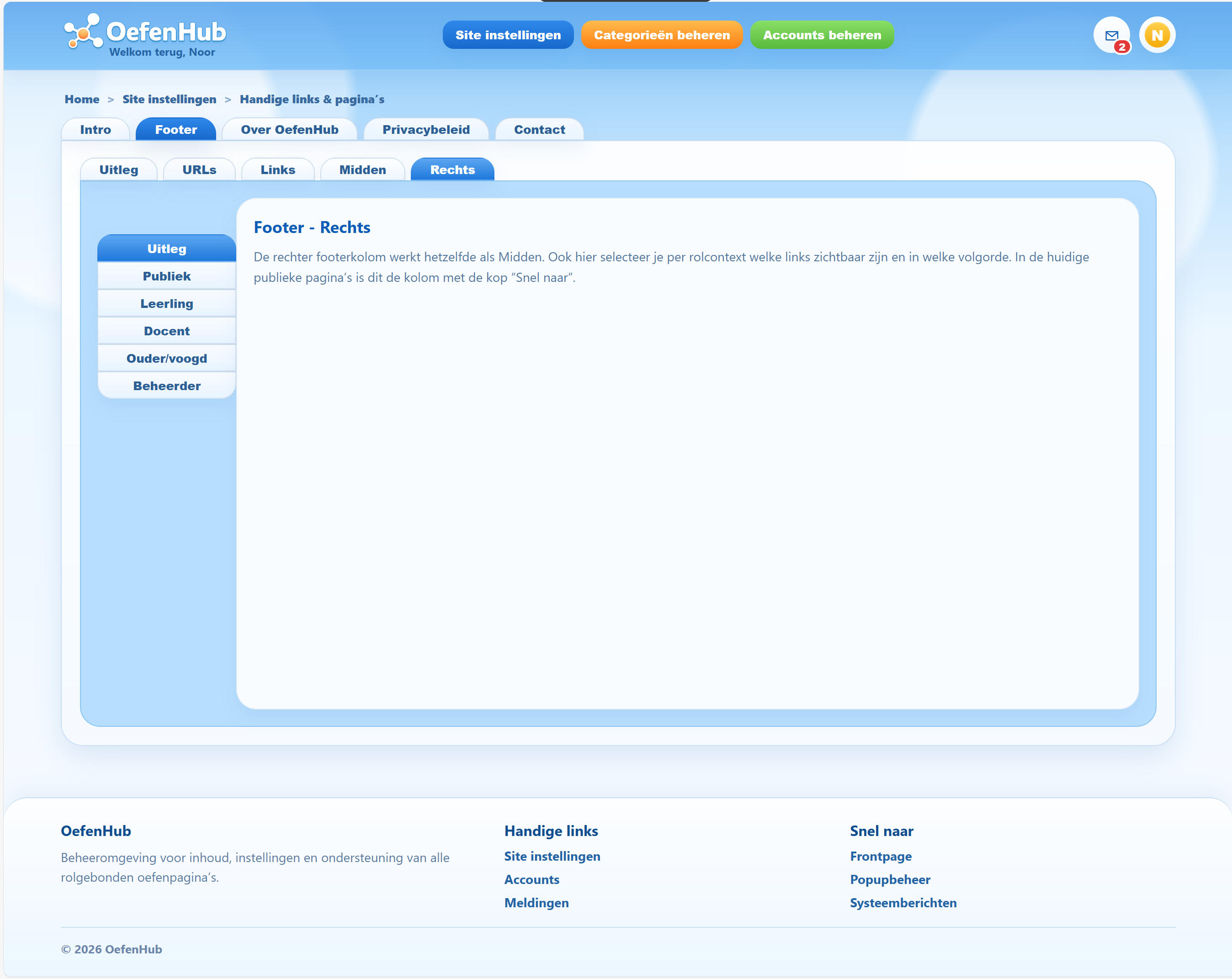Switch to the URLs sub-tab
Screen dimensions: 1232x979
(199, 169)
